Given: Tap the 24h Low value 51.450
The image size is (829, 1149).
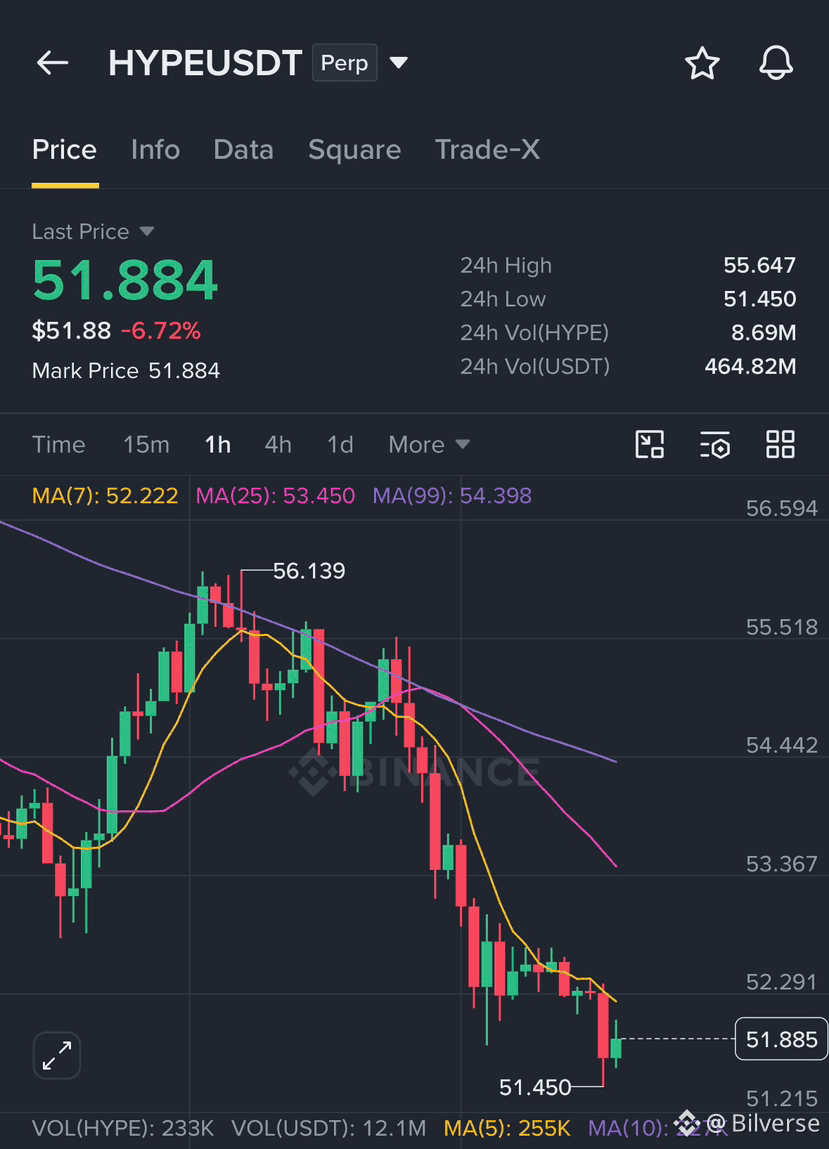Looking at the screenshot, I should coord(759,299).
